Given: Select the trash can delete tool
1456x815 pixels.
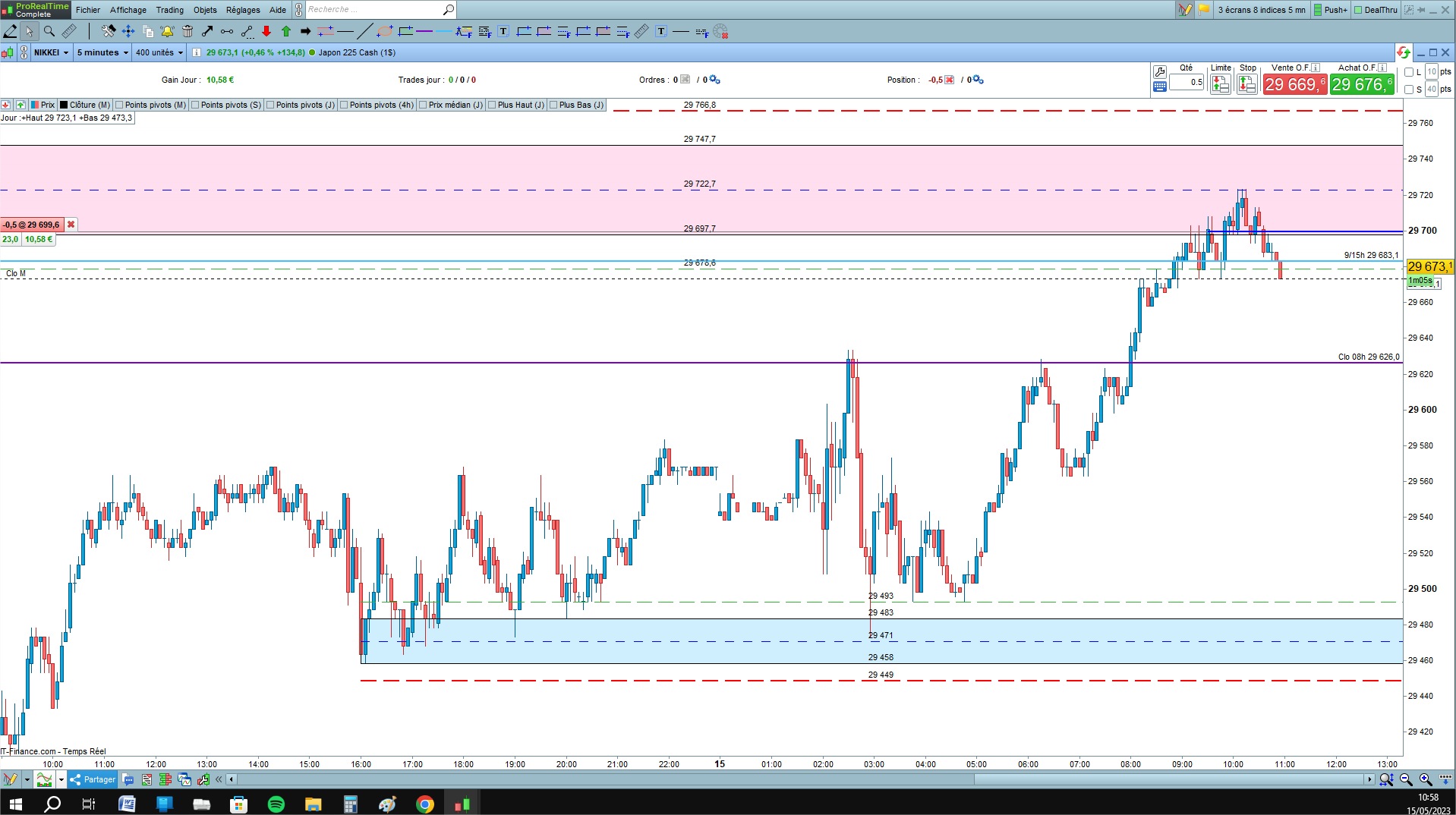Looking at the screenshot, I should coord(188,31).
